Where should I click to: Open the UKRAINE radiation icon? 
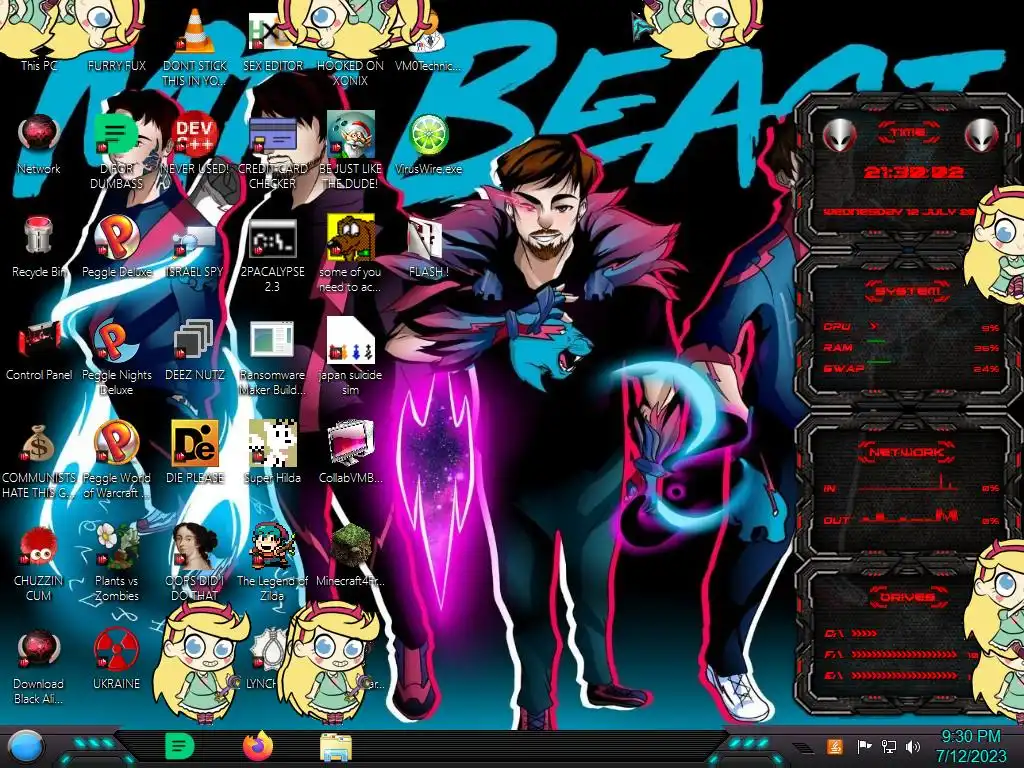point(116,650)
